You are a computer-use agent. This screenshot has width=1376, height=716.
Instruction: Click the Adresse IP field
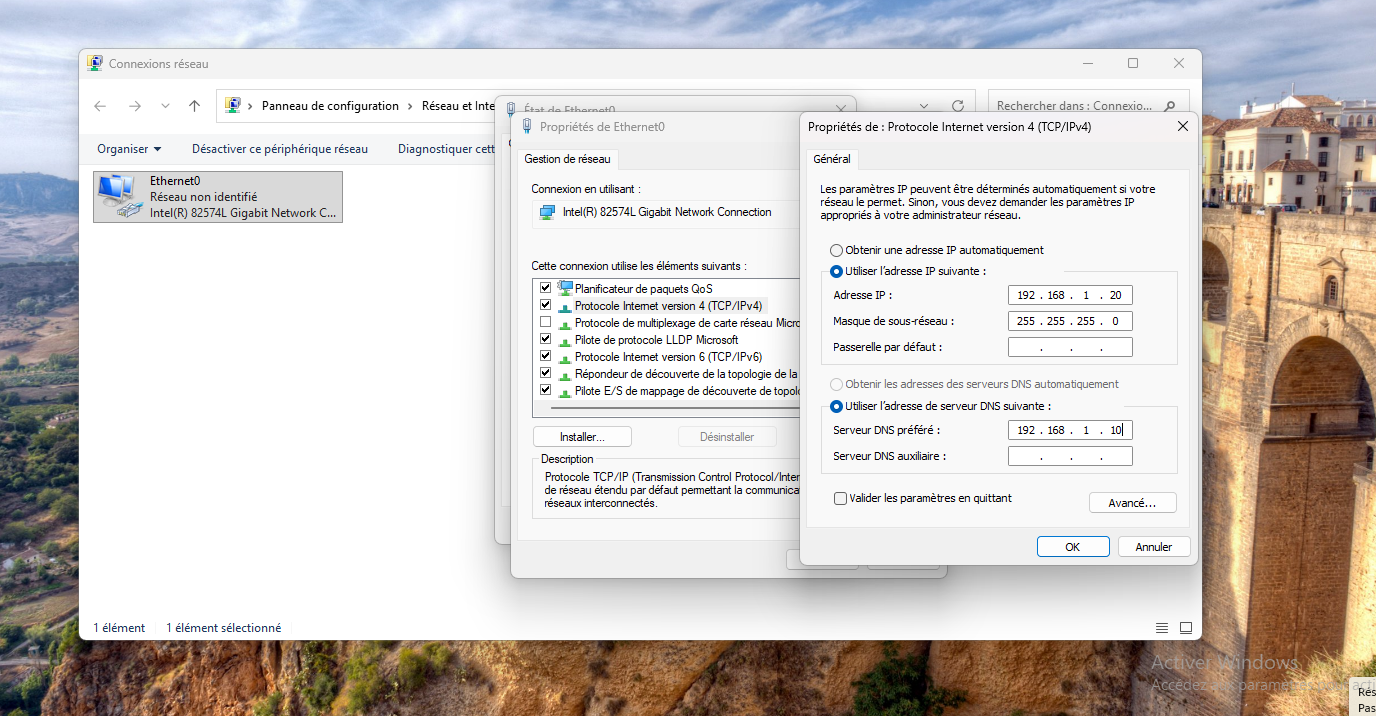click(x=1070, y=295)
